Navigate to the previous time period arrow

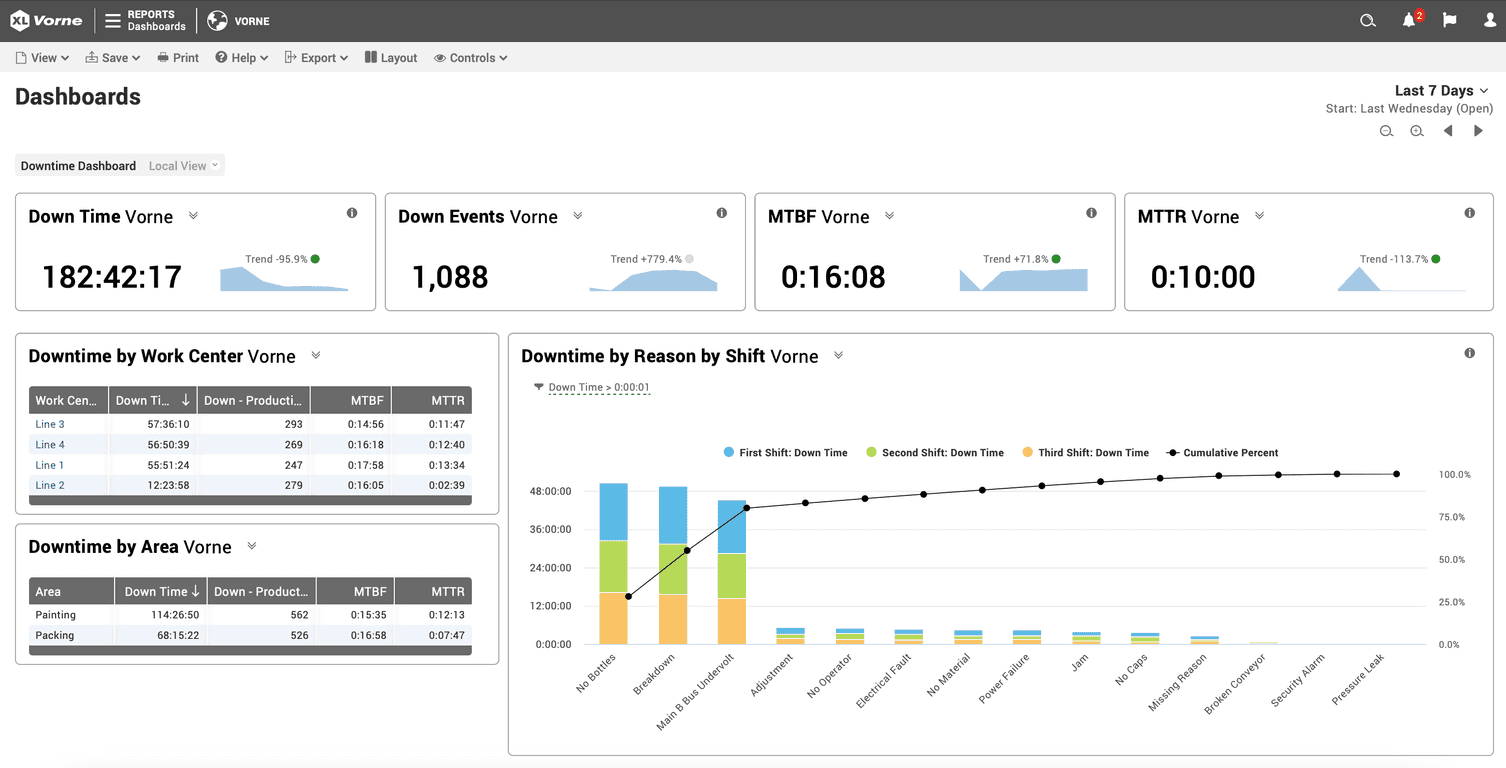pos(1449,130)
